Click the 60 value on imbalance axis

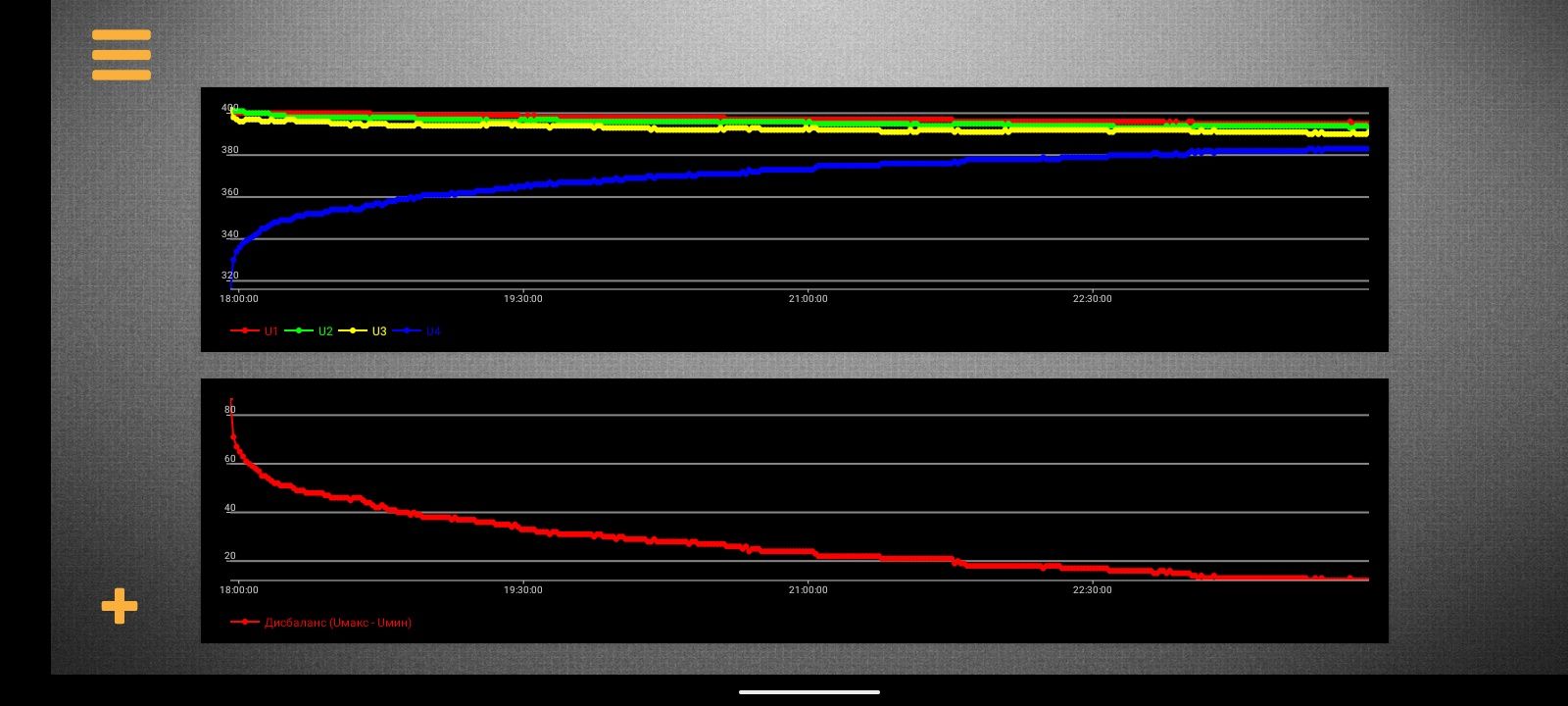[230, 459]
